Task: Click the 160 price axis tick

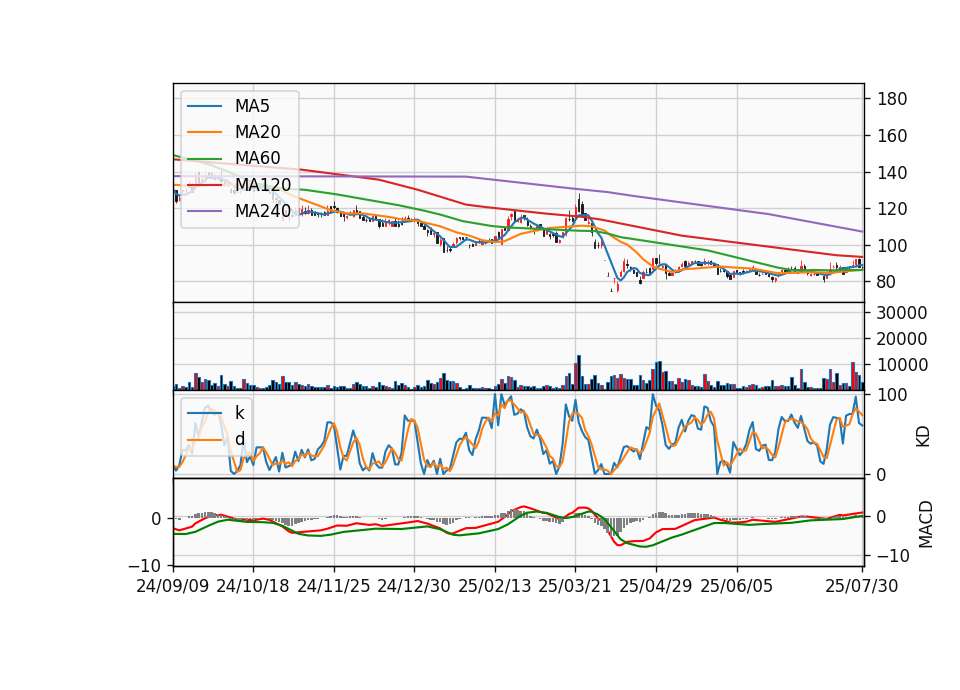Action: point(892,136)
